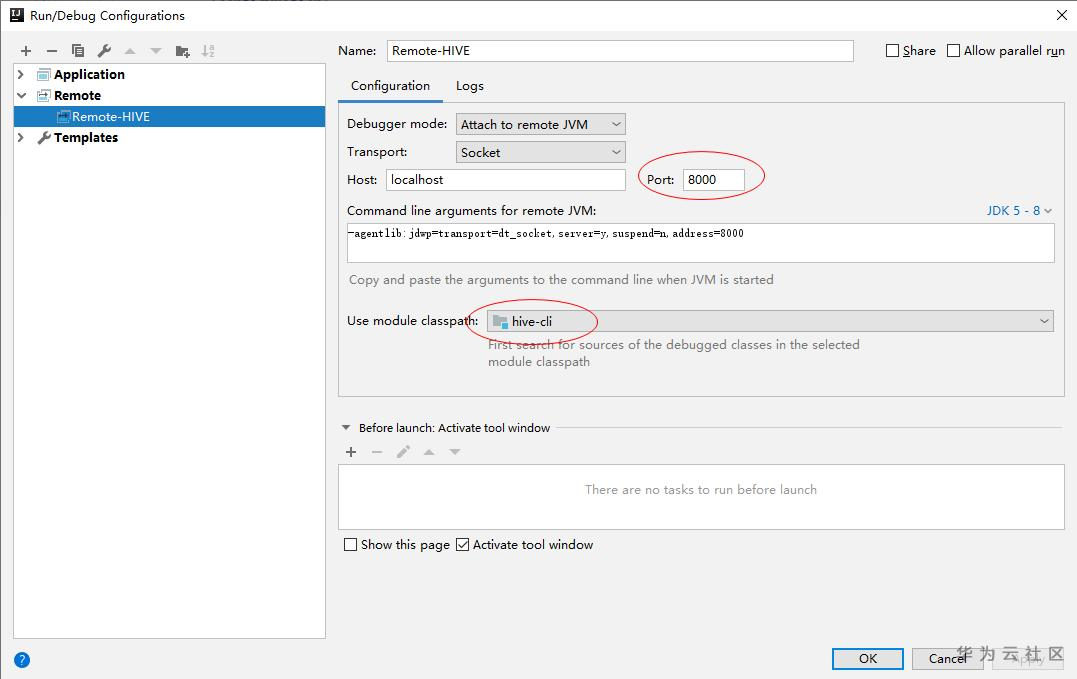Screen dimensions: 1077x679
Task: Expand the Application tree node
Action: coord(21,74)
